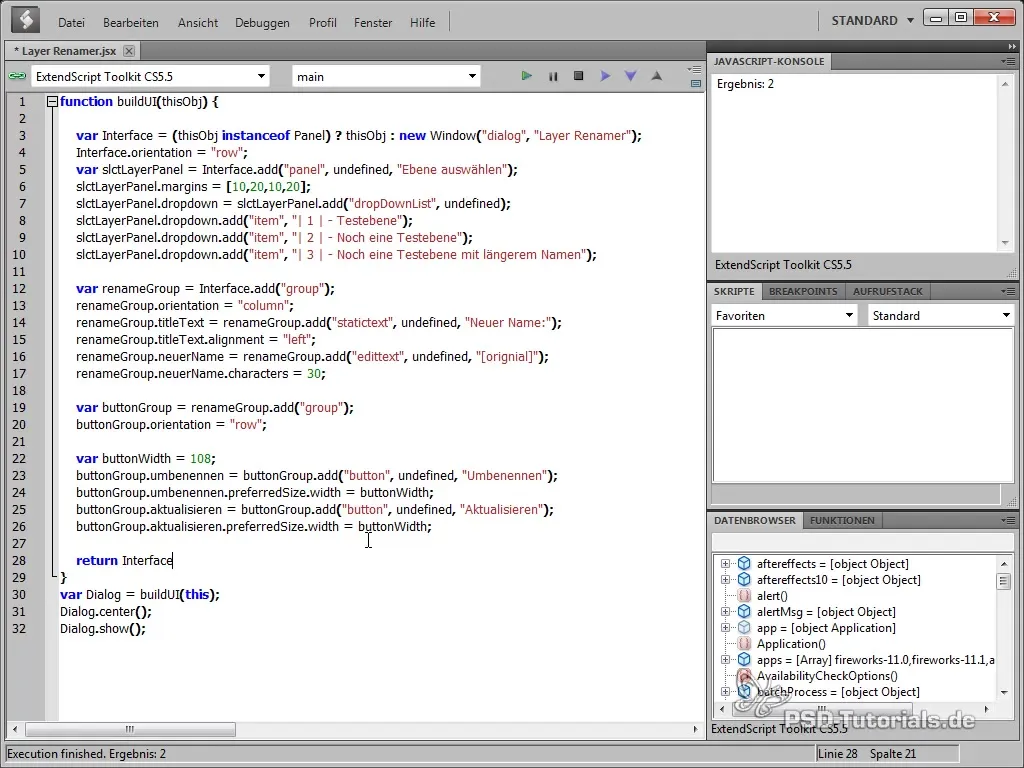Image resolution: width=1024 pixels, height=768 pixels.
Task: Click the cube icon next to app
Action: tap(744, 628)
